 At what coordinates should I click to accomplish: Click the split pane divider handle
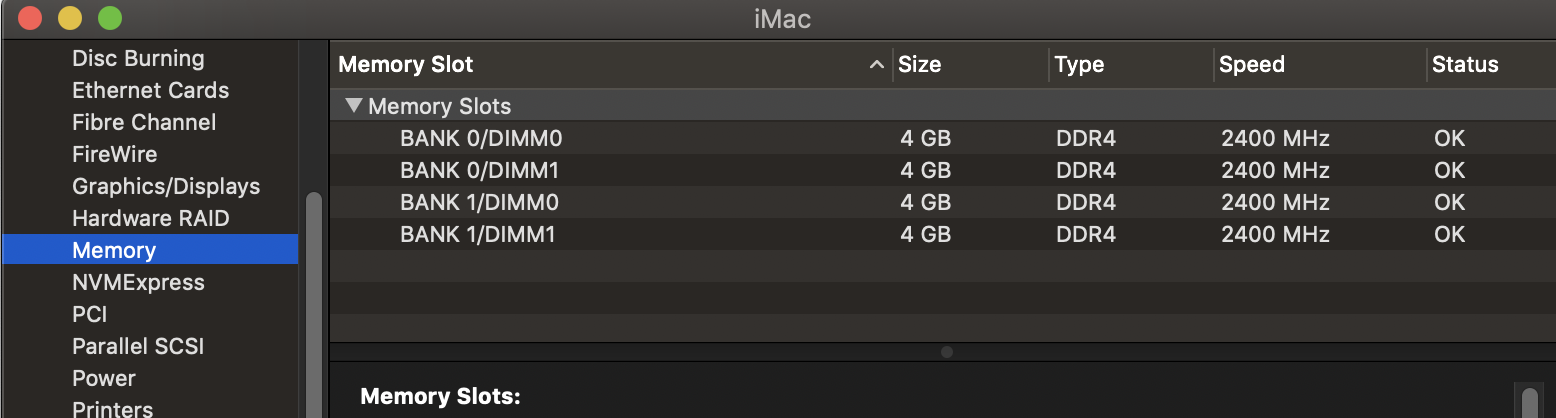[946, 352]
